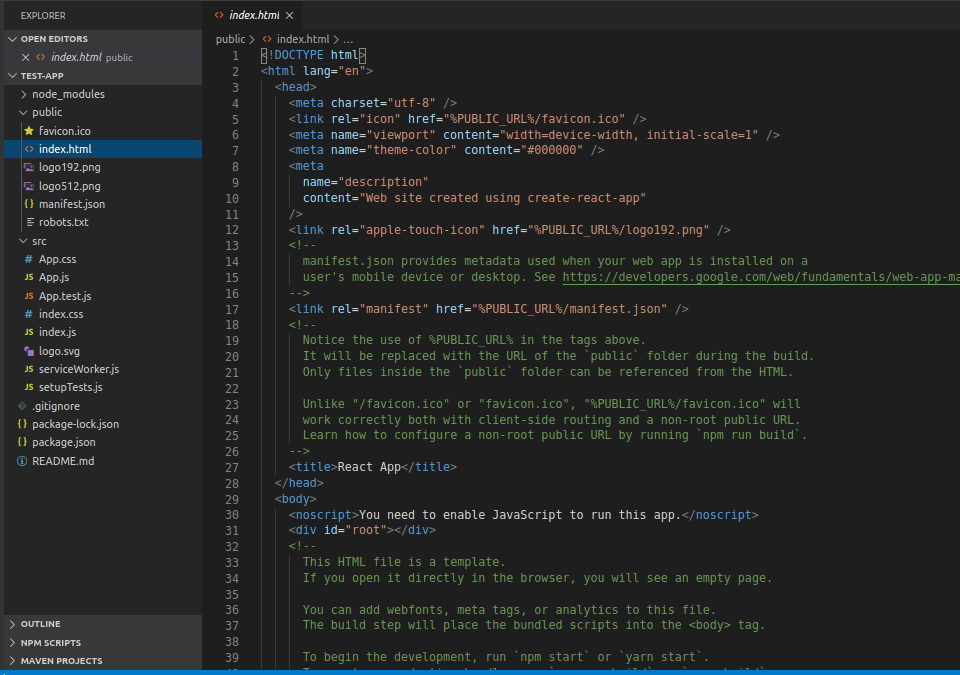This screenshot has height=675, width=960.
Task: Click the Explorer panel header
Action: [43, 15]
